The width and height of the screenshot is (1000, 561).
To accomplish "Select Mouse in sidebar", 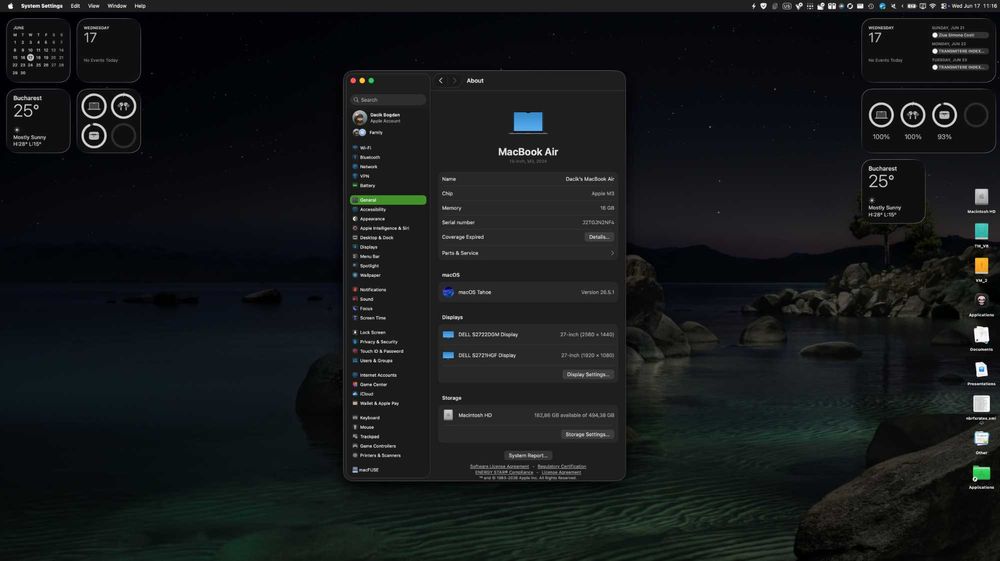I will pos(388,427).
